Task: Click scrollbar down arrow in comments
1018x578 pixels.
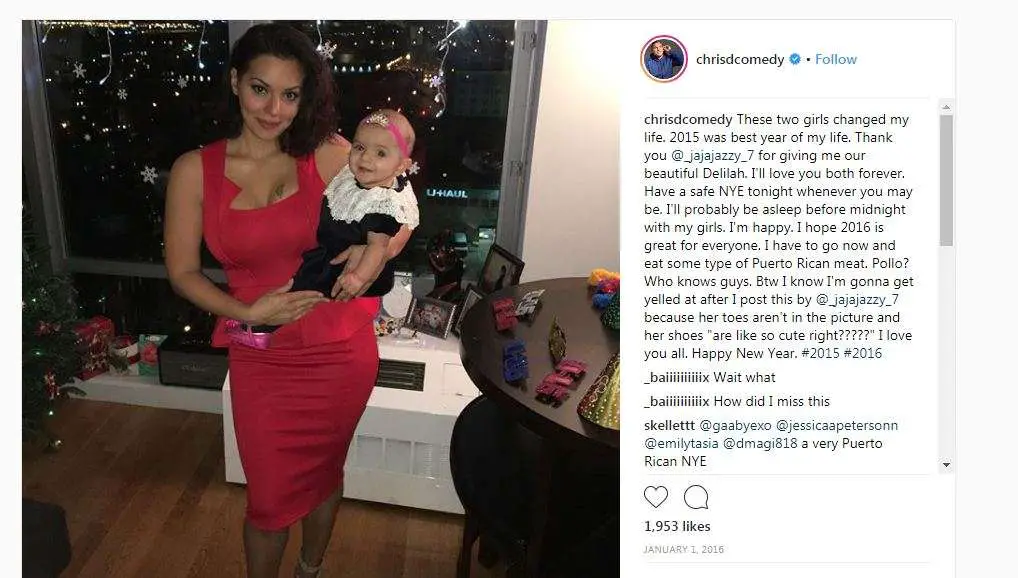Action: (946, 465)
